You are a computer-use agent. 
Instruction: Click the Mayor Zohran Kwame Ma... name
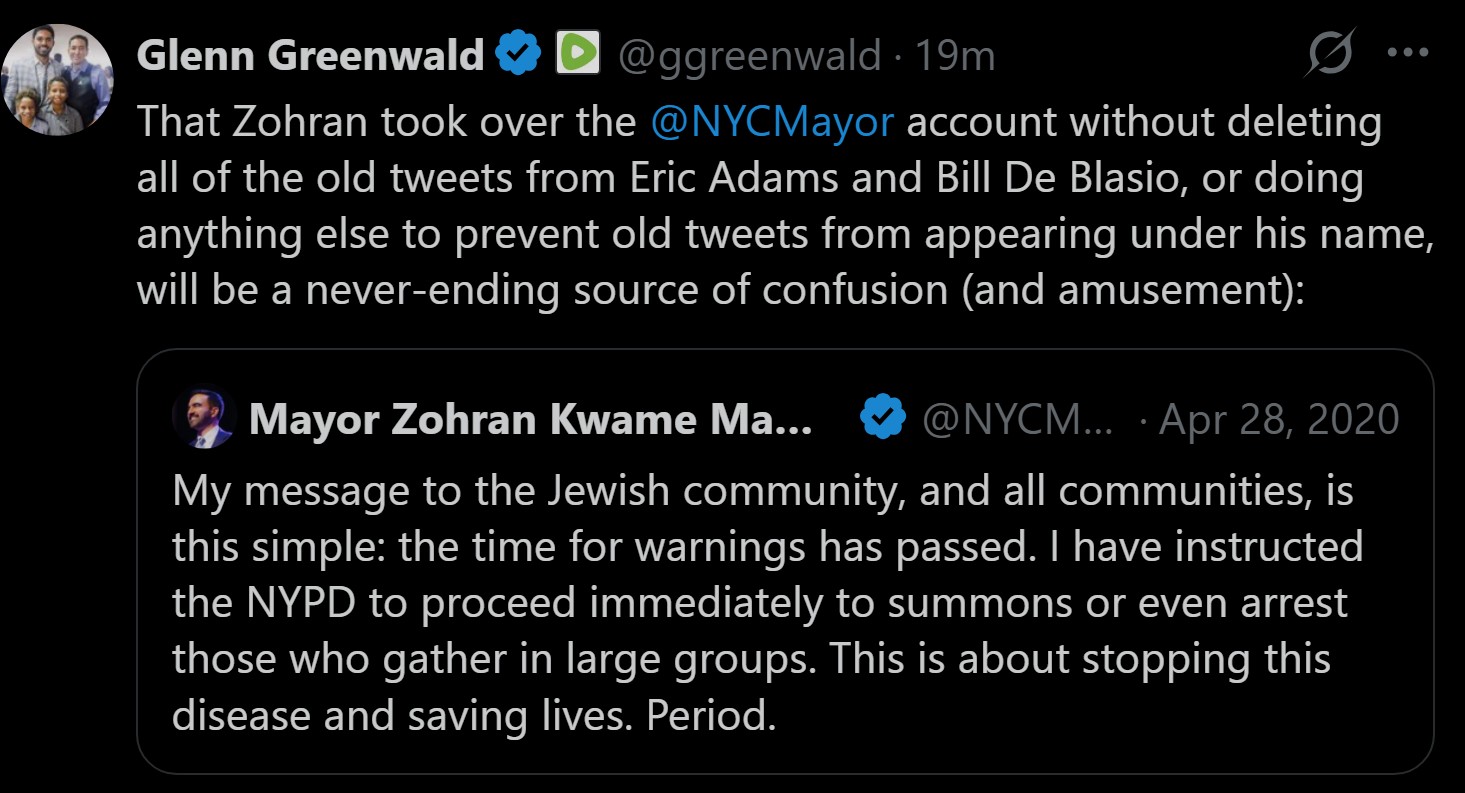pos(530,419)
